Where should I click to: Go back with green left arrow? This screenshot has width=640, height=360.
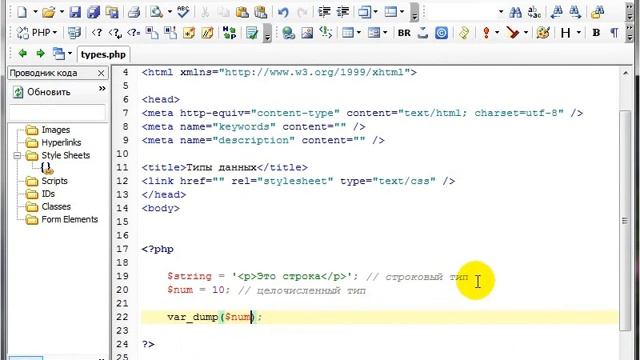pyautogui.click(x=23, y=53)
